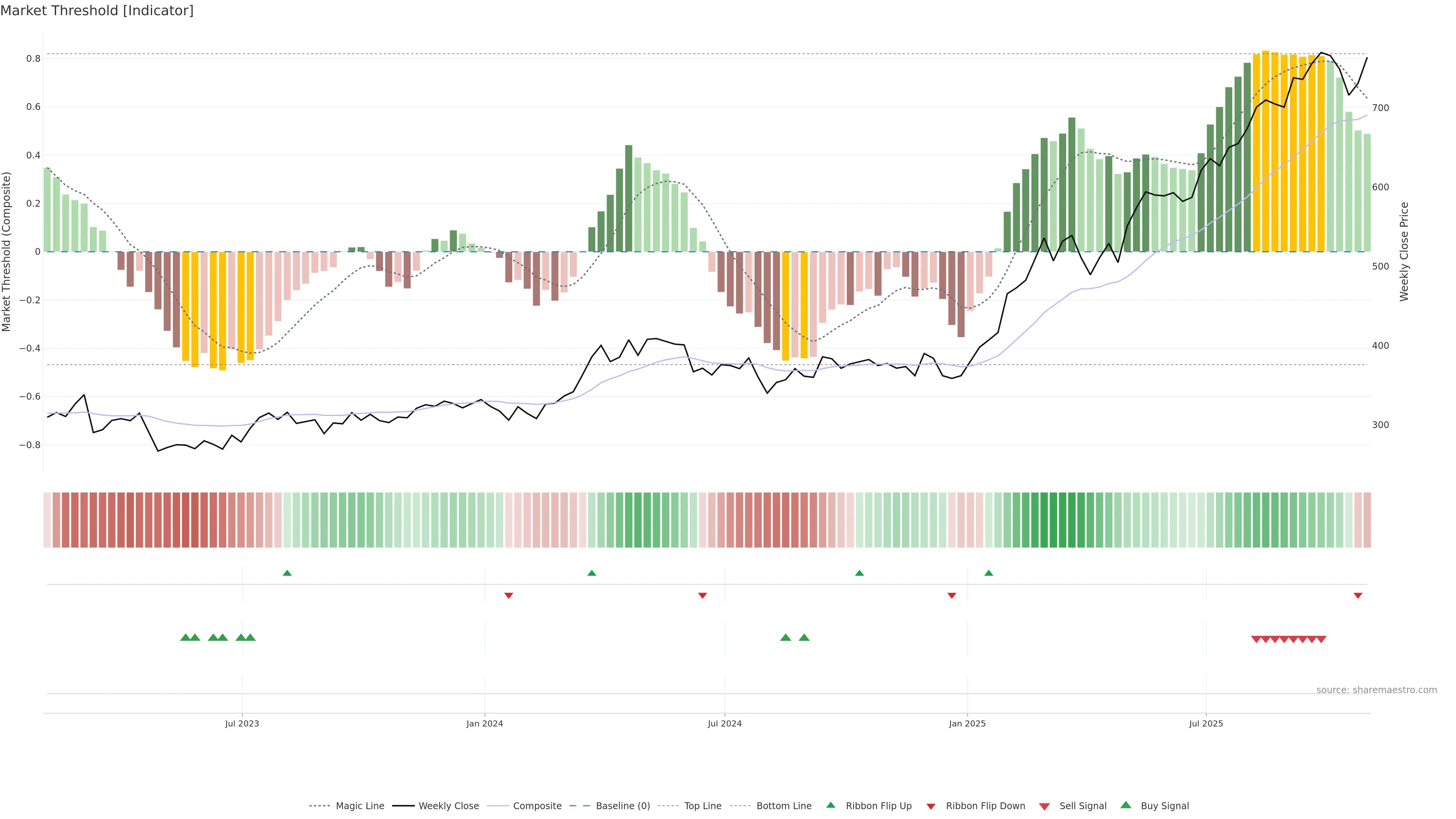This screenshot has height=819, width=1456.
Task: Click the ribbon flip up marker after Jul 2023
Action: tap(287, 573)
